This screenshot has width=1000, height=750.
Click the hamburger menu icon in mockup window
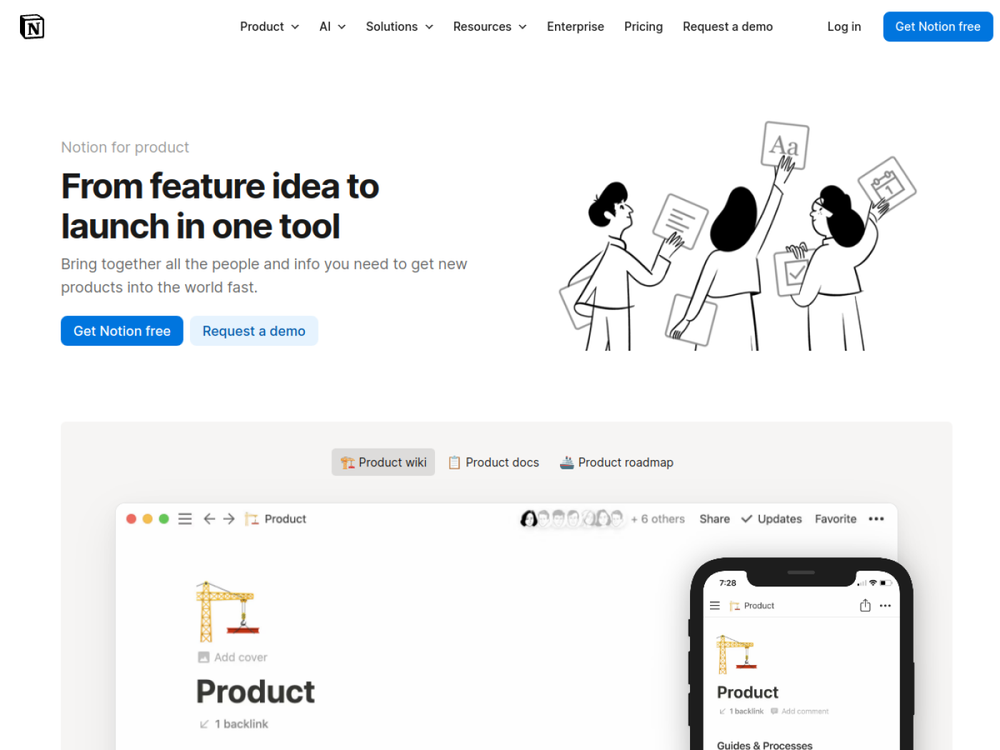(x=185, y=519)
